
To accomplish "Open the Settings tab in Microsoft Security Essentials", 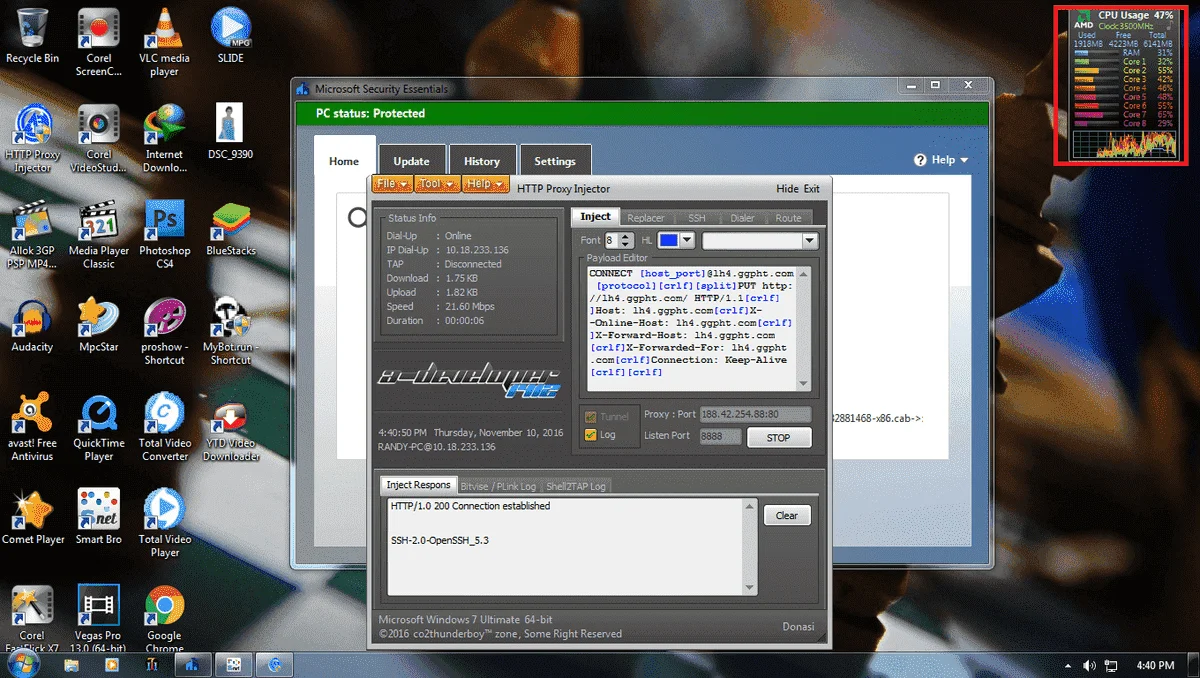I will point(555,161).
